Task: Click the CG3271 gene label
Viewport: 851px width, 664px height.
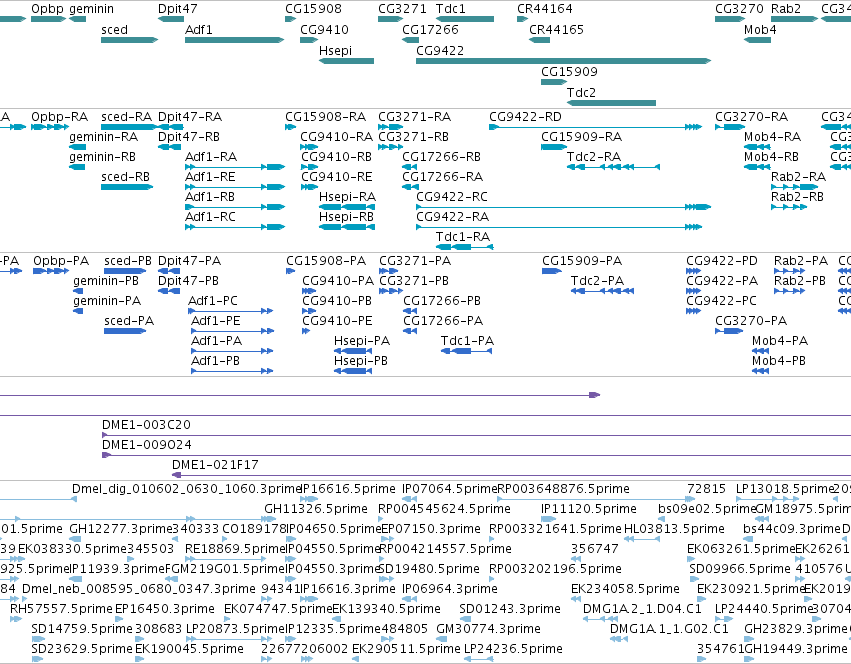Action: (403, 9)
